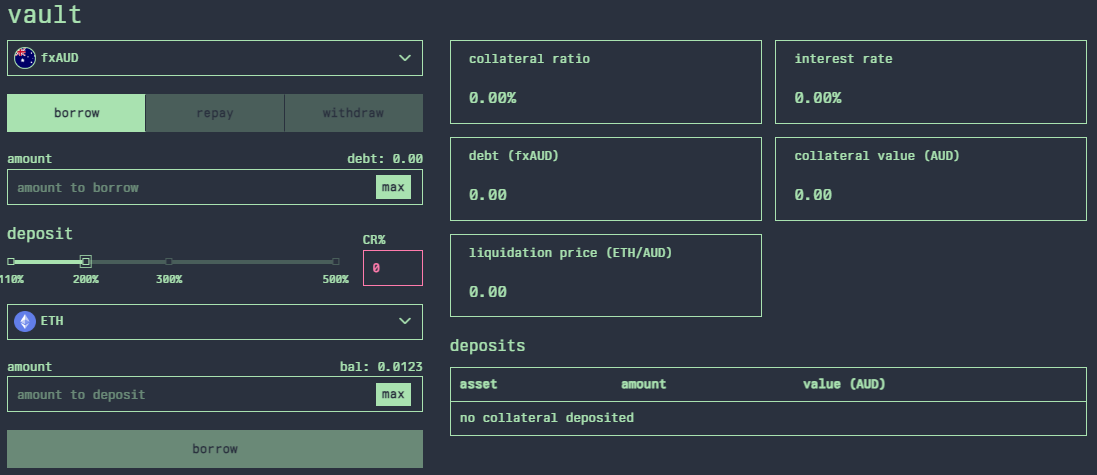Click the ETH Ethereum logo icon
1097x475 pixels.
tap(25, 322)
